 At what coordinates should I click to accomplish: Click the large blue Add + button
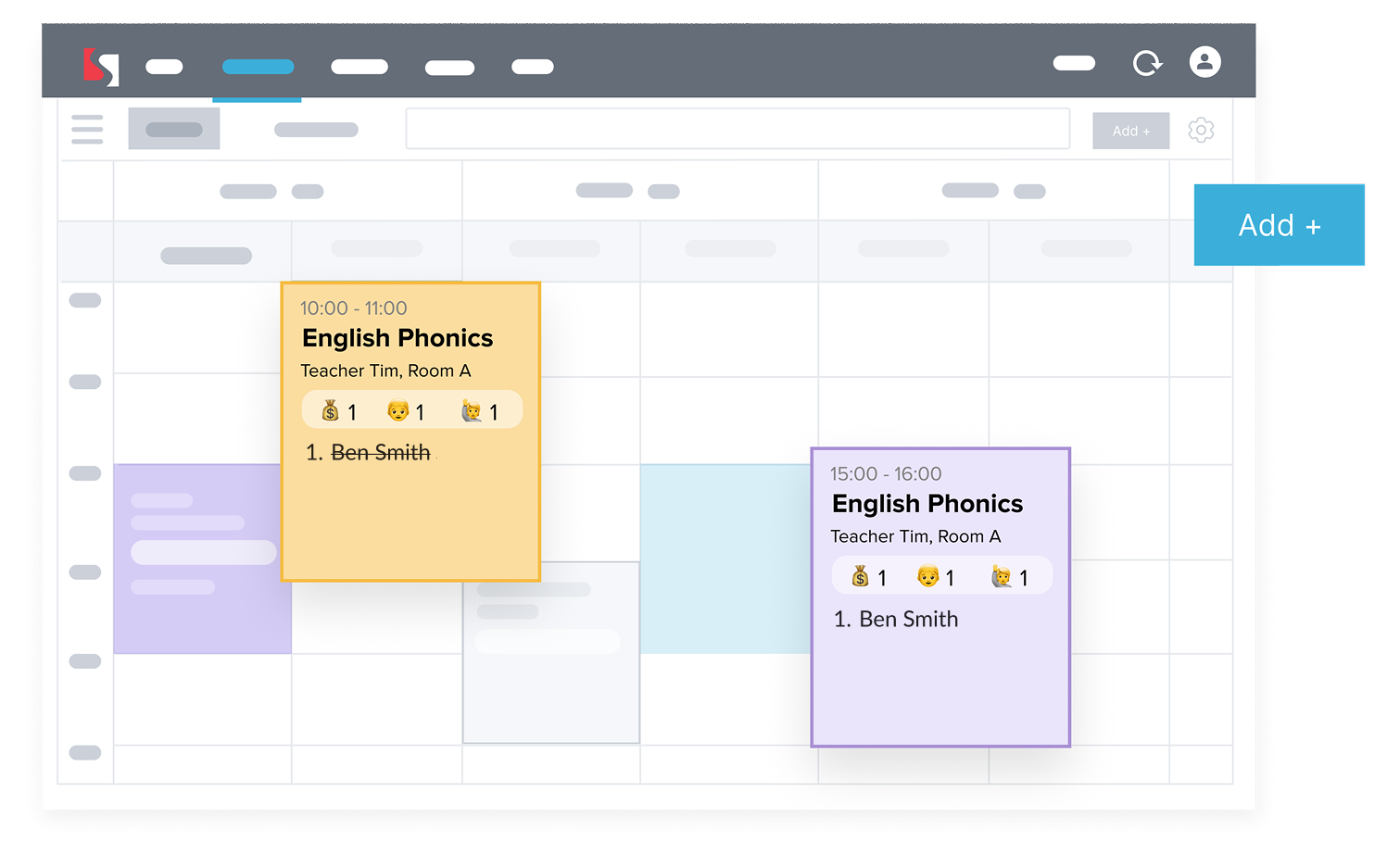(x=1279, y=225)
